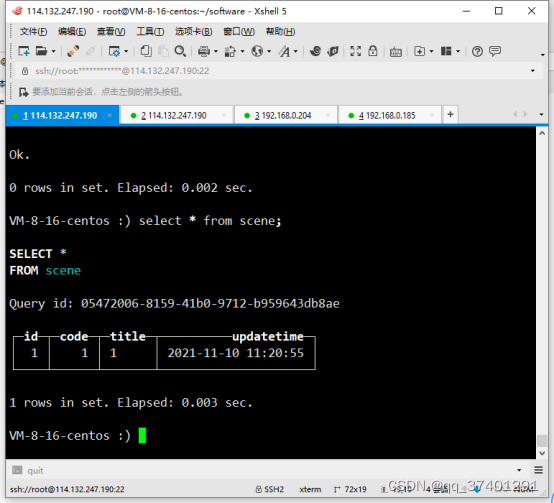
Task: Click the Paste toolbar icon
Action: tap(163, 51)
